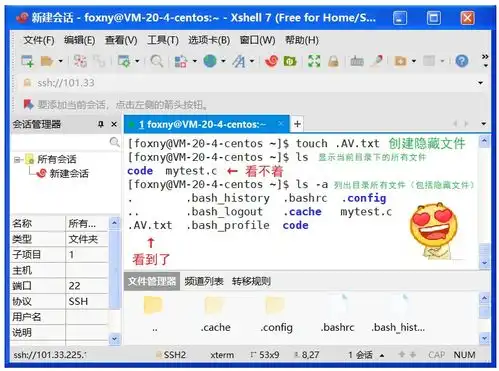
Task: Launch Xftp green toolbar icon
Action: click(290, 61)
